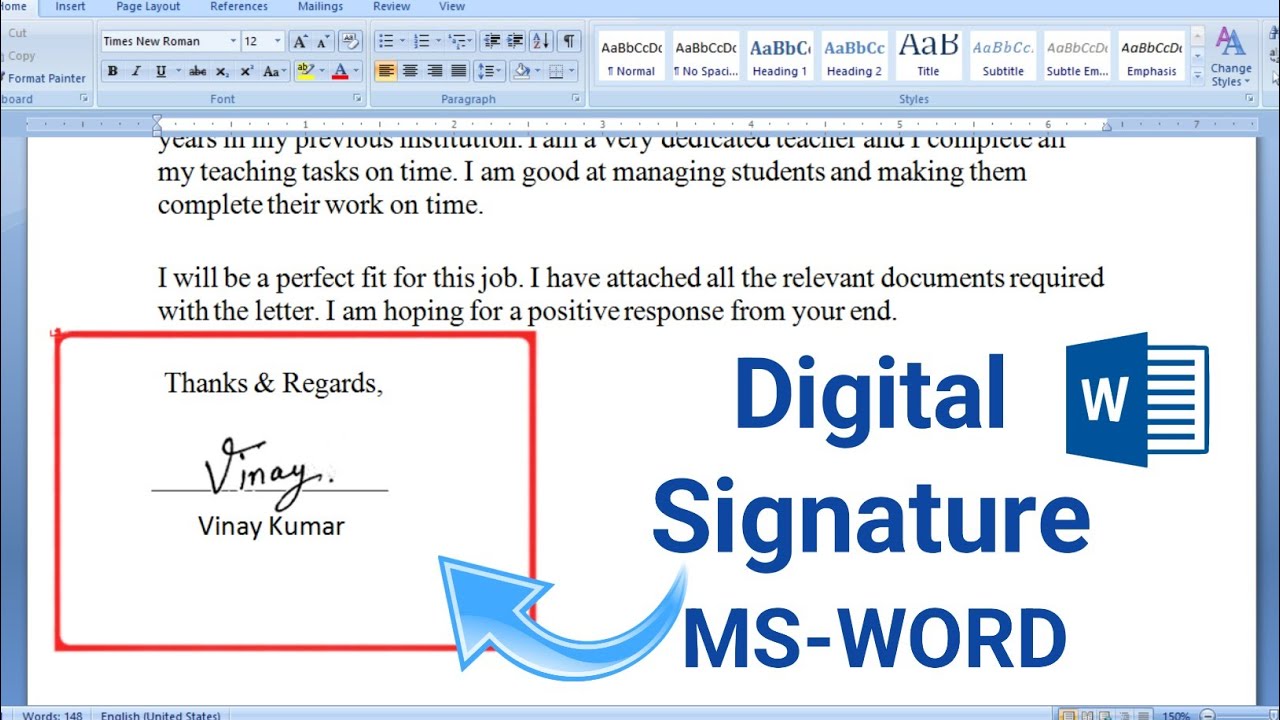Toggle Justify alignment
Image resolution: width=1280 pixels, height=720 pixels.
(459, 71)
